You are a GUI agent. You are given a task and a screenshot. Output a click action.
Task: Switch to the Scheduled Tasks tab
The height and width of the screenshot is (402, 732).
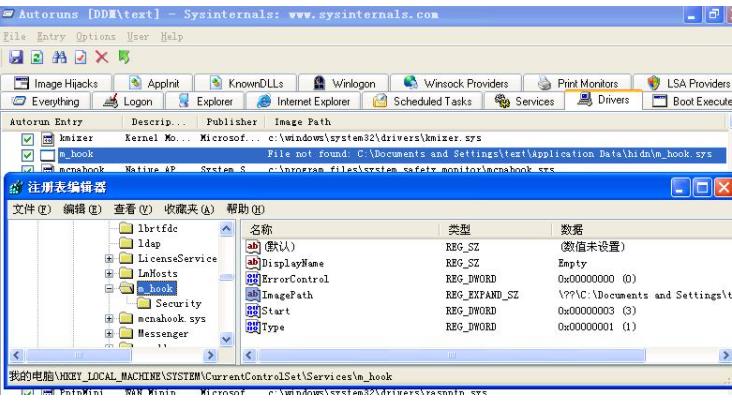click(x=422, y=101)
